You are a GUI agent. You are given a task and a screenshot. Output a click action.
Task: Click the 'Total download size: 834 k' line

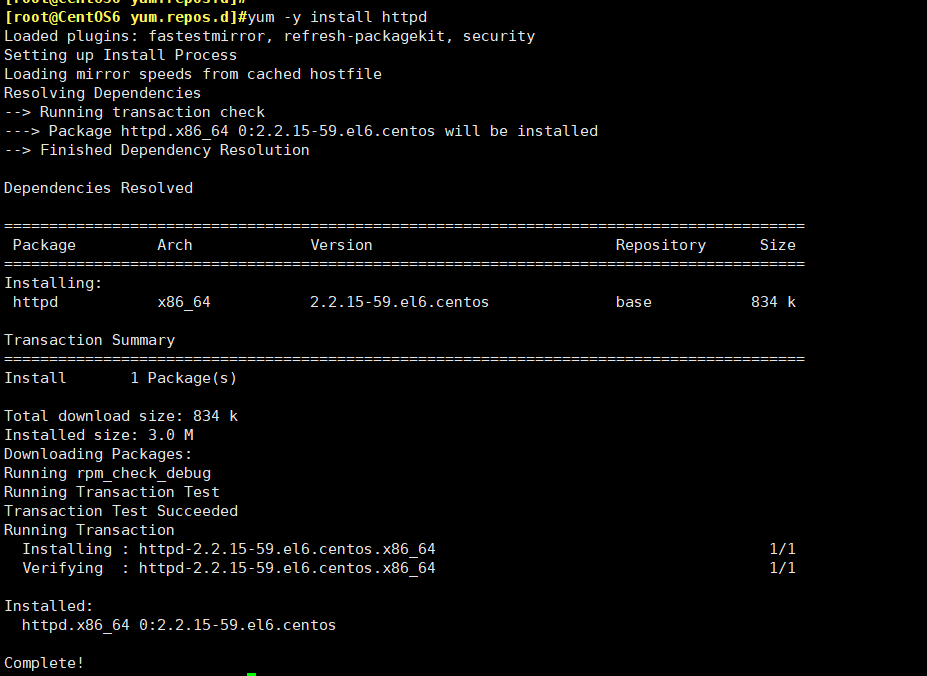(121, 416)
